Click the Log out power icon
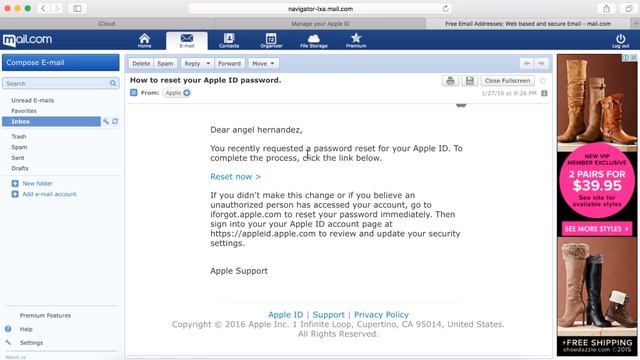 [x=620, y=40]
